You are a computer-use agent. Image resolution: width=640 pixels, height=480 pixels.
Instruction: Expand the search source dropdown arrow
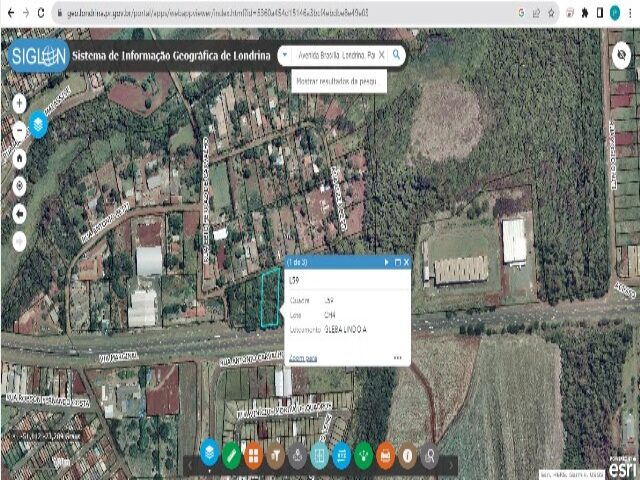click(285, 55)
